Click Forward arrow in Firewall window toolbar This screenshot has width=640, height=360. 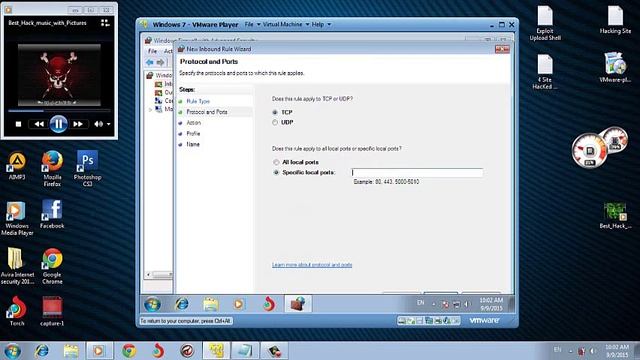point(160,62)
